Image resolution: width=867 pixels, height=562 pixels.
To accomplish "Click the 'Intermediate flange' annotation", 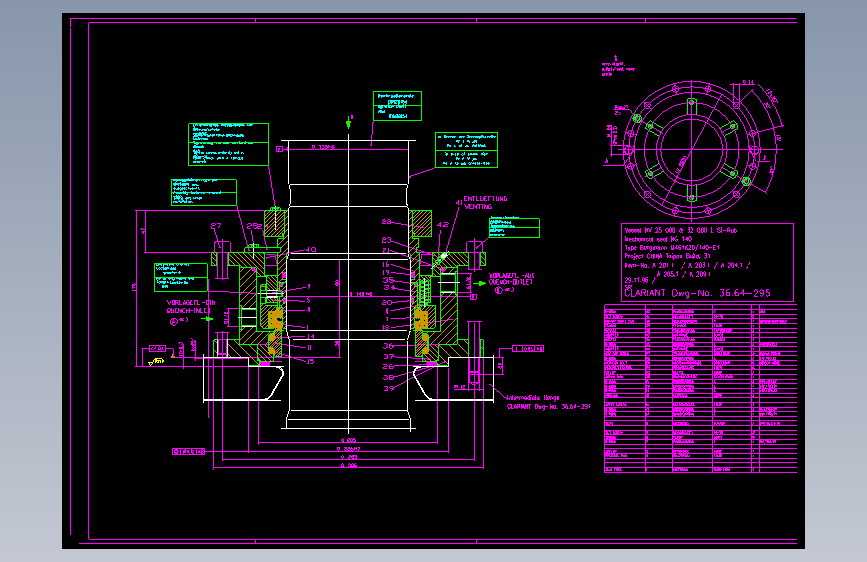I will point(533,398).
